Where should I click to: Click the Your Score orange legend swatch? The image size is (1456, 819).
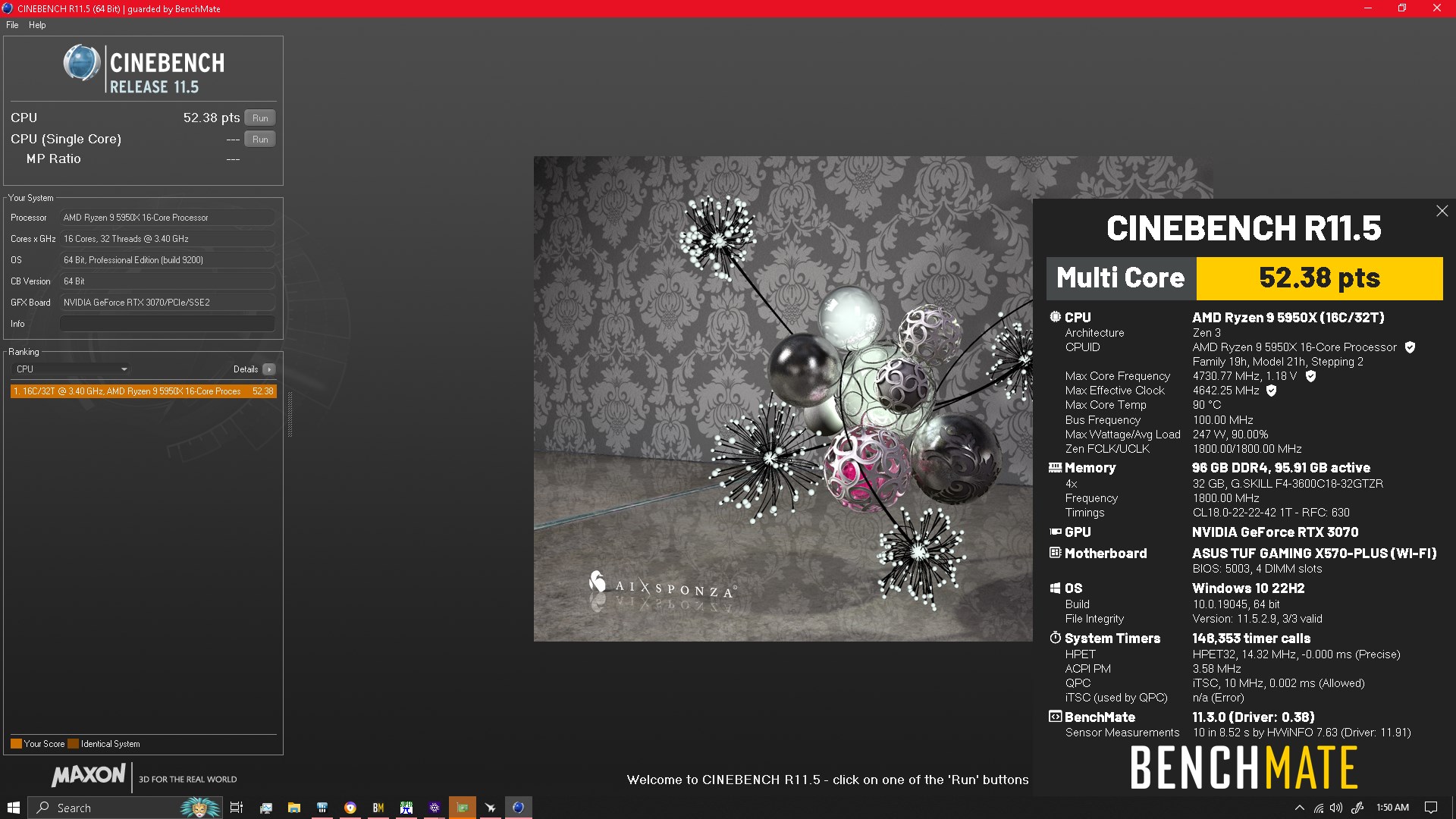pos(16,744)
